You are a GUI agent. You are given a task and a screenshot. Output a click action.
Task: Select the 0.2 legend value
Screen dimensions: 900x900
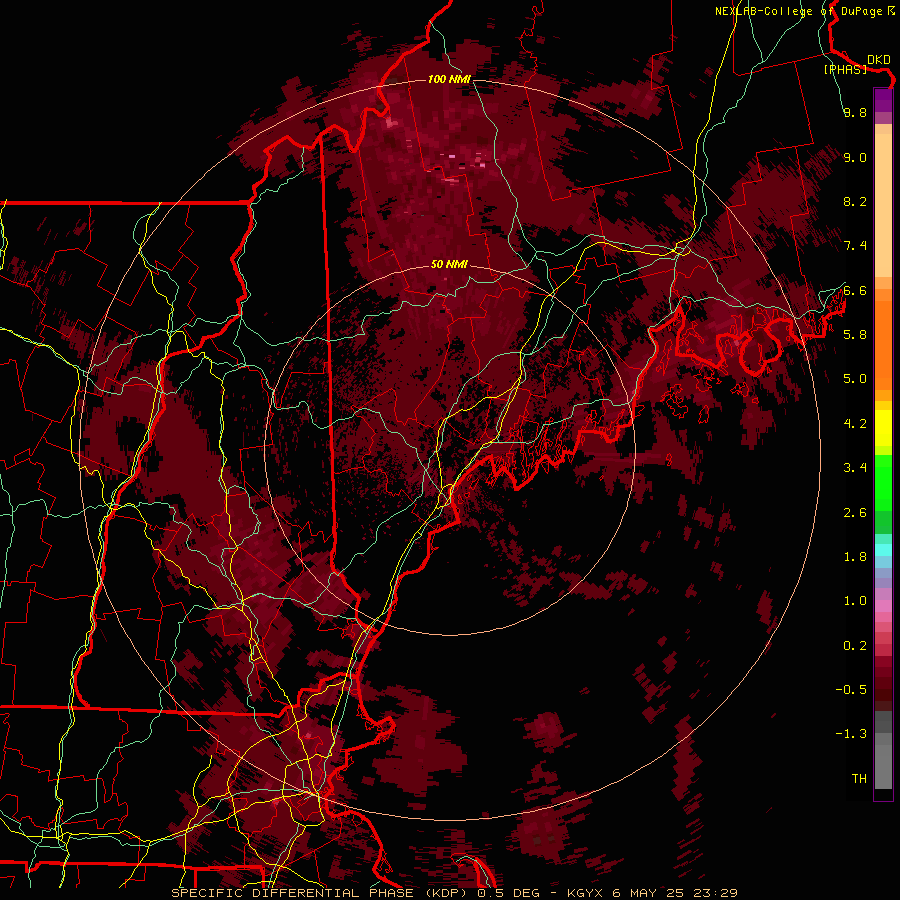click(x=855, y=646)
